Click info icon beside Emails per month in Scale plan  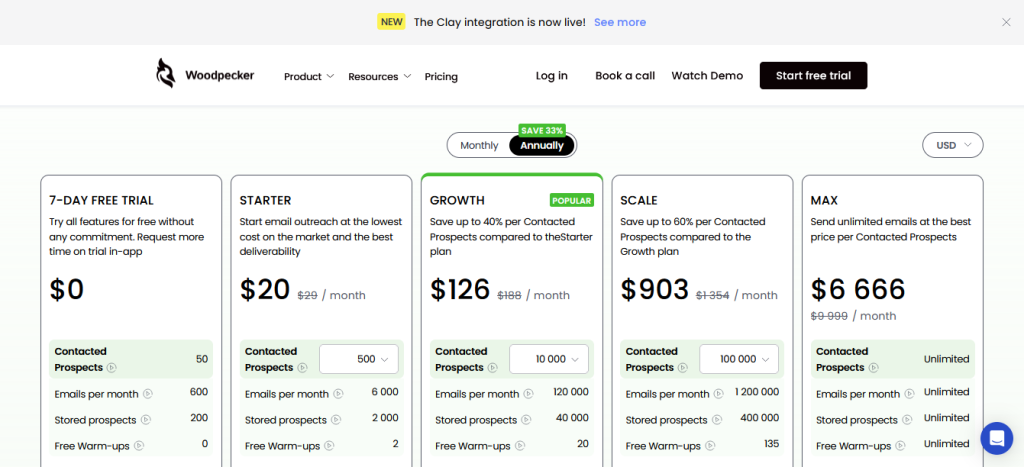point(718,394)
